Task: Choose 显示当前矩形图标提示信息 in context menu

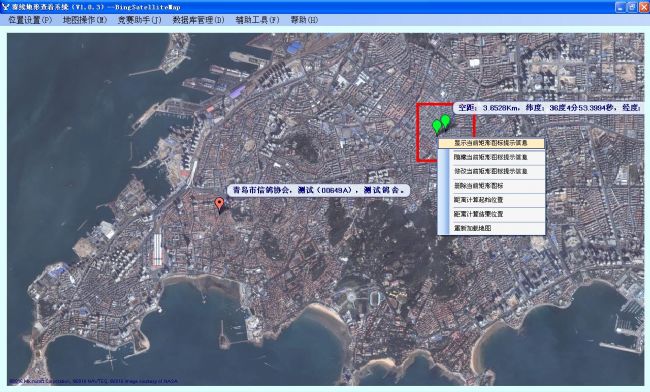Action: (491, 143)
